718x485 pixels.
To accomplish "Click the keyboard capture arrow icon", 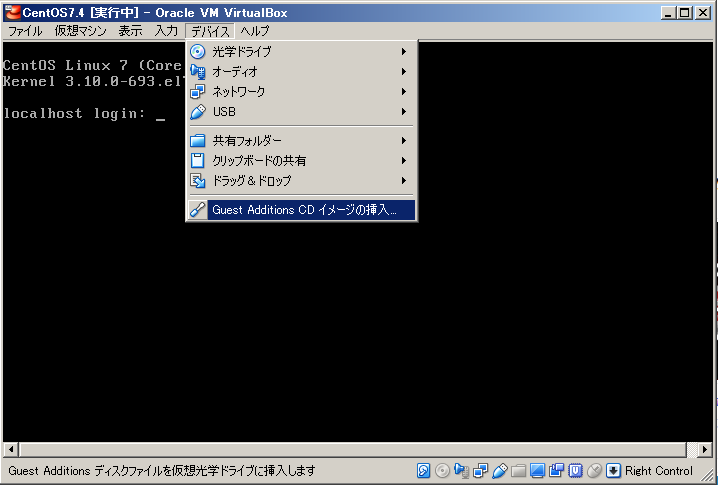I will [613, 470].
